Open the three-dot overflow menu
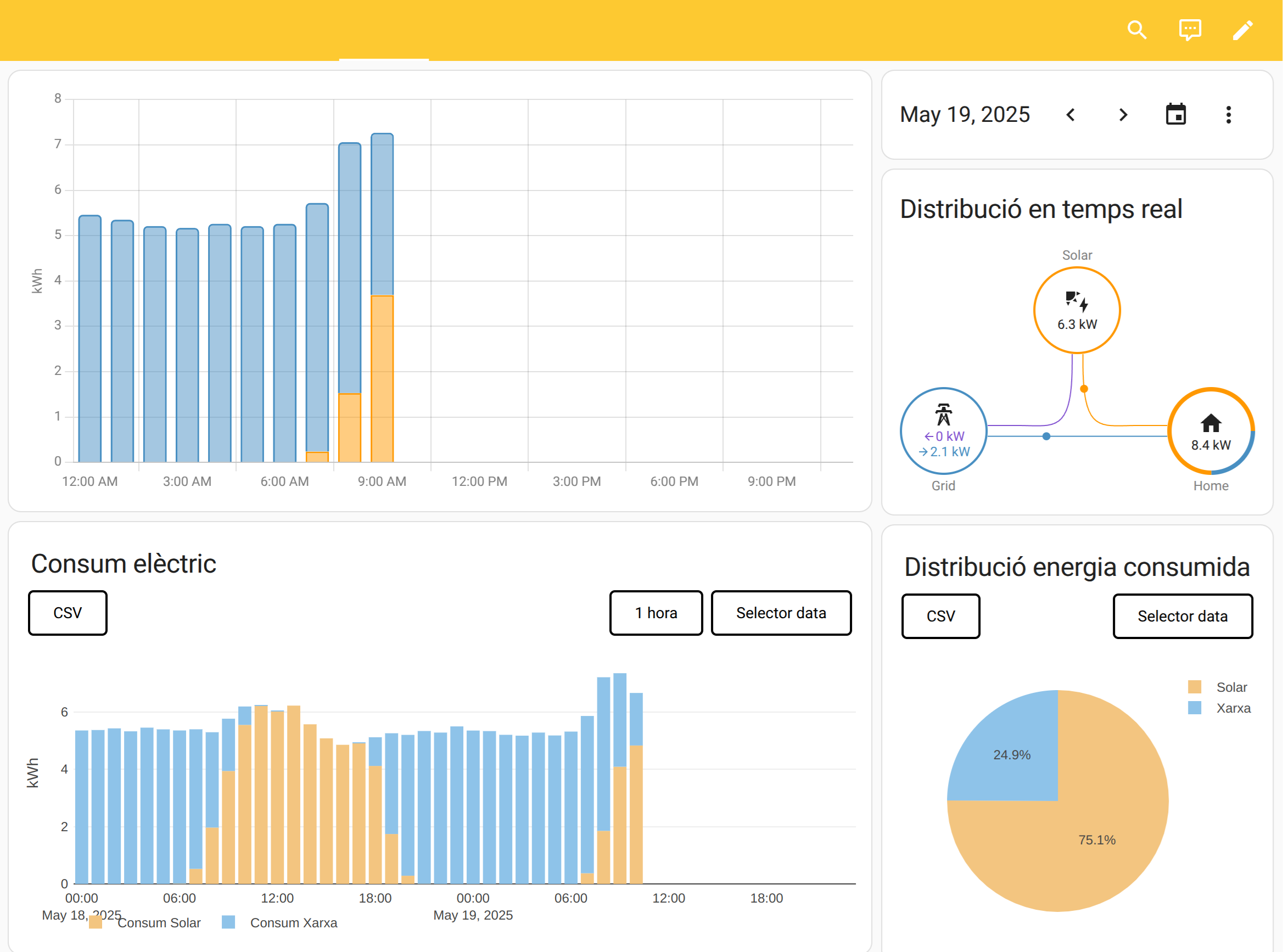The image size is (1283, 952). coord(1228,115)
